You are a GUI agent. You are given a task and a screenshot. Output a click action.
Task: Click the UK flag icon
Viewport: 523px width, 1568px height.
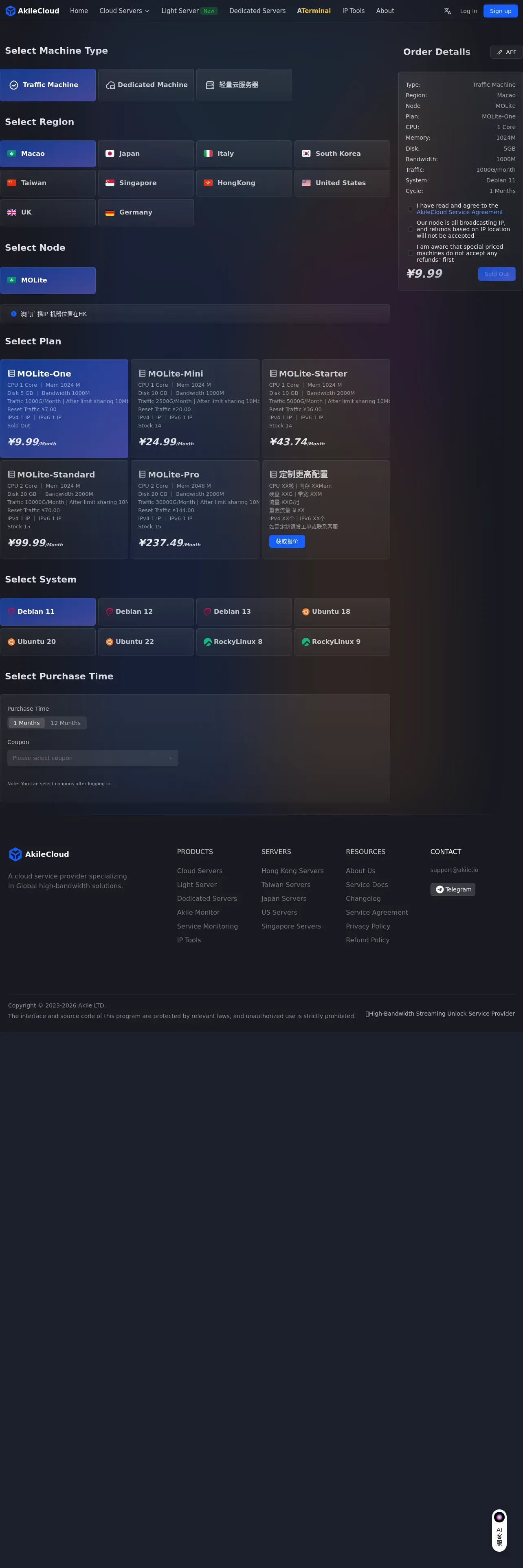point(11,212)
